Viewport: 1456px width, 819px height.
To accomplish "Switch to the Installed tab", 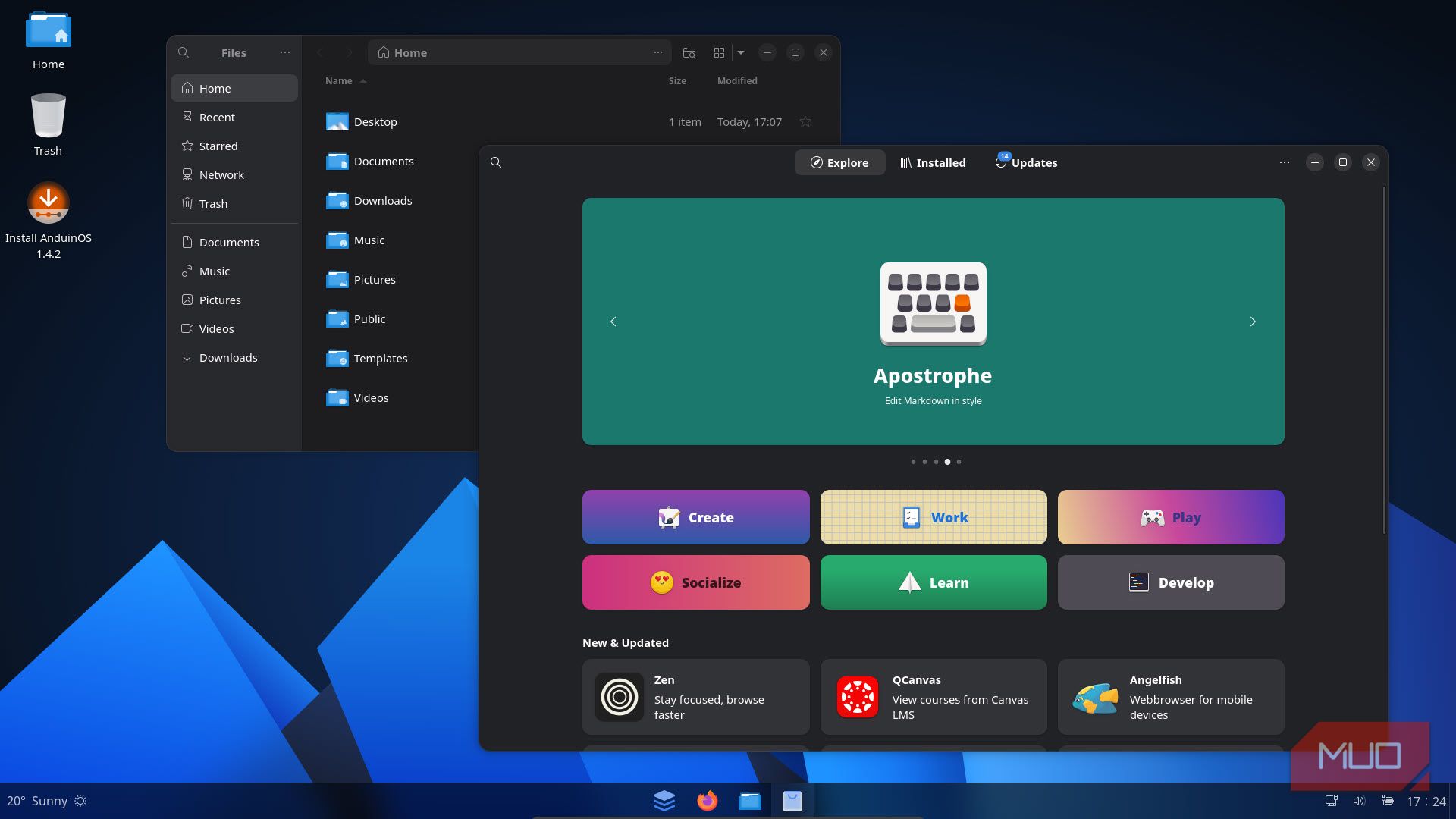I will (x=932, y=162).
